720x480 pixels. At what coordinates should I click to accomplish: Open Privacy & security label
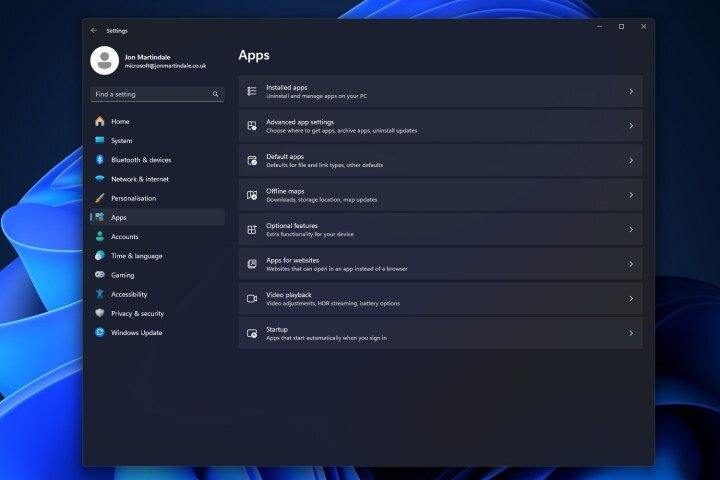(137, 314)
